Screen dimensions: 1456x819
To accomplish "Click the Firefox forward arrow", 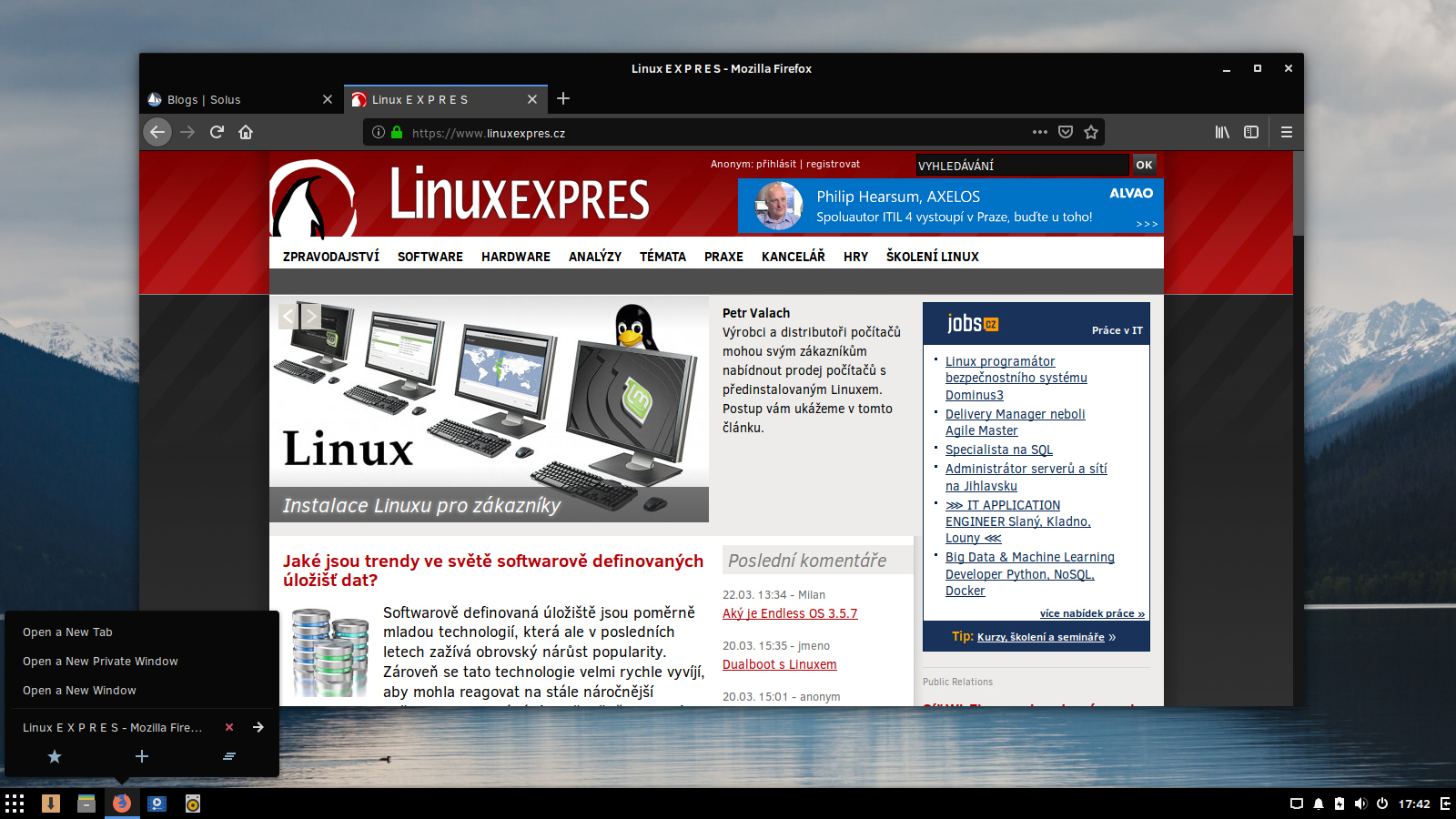I will (x=187, y=132).
